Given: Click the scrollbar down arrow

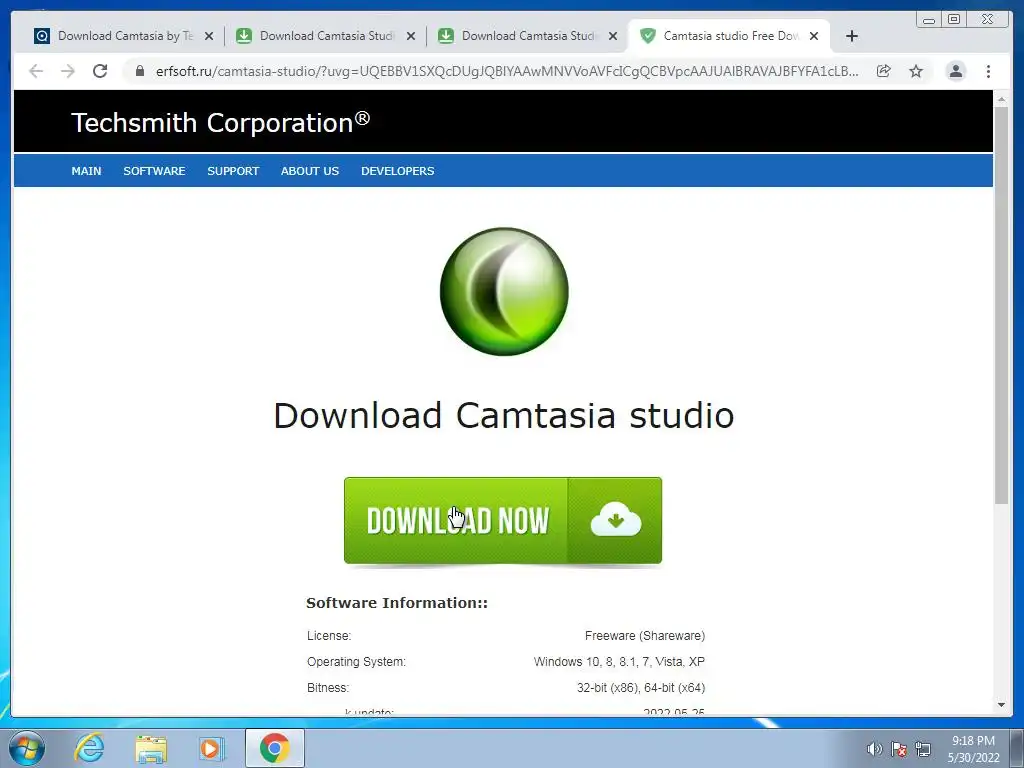Looking at the screenshot, I should pyautogui.click(x=1001, y=705).
